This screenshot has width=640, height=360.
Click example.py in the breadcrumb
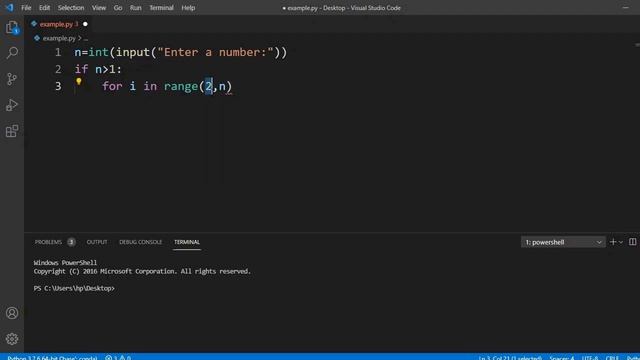point(59,38)
